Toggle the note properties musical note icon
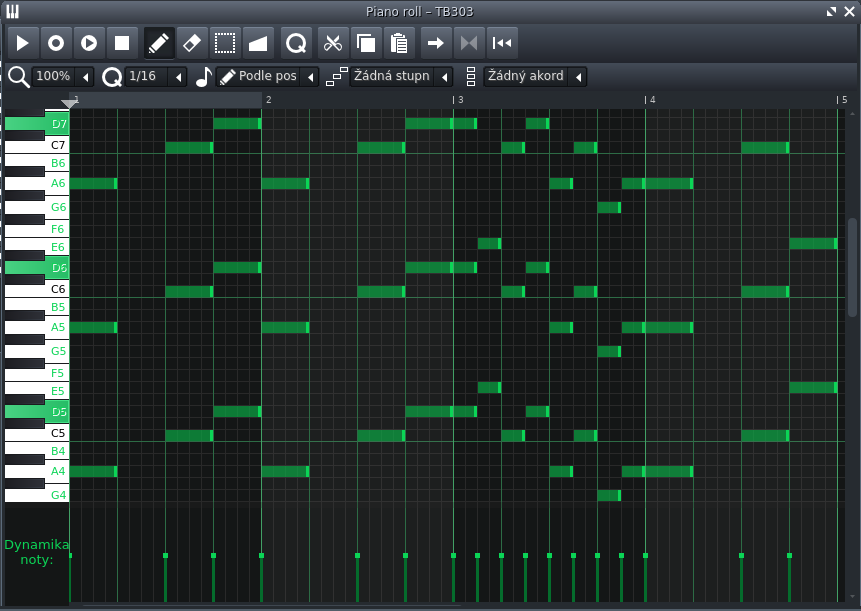This screenshot has height=611, width=861. pos(202,76)
